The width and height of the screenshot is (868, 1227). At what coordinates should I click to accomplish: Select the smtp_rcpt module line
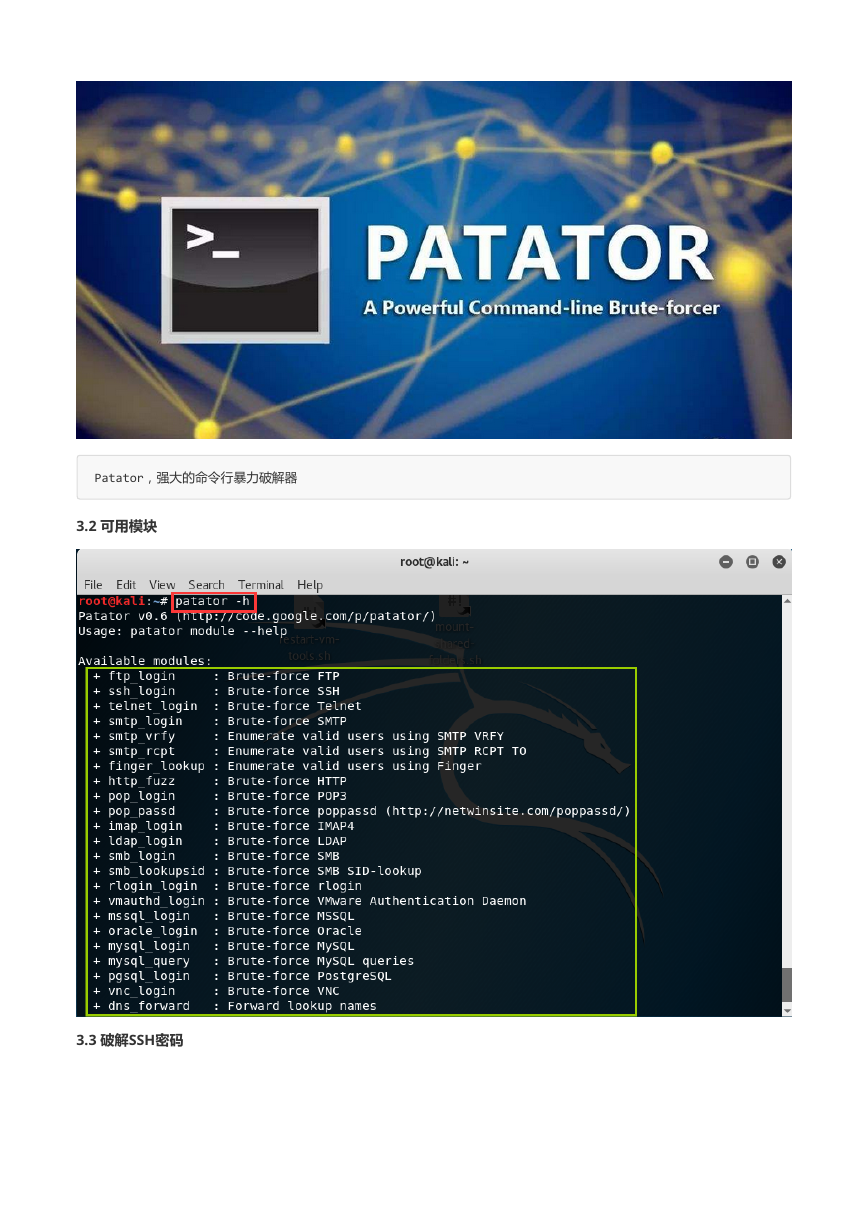pyautogui.click(x=309, y=751)
